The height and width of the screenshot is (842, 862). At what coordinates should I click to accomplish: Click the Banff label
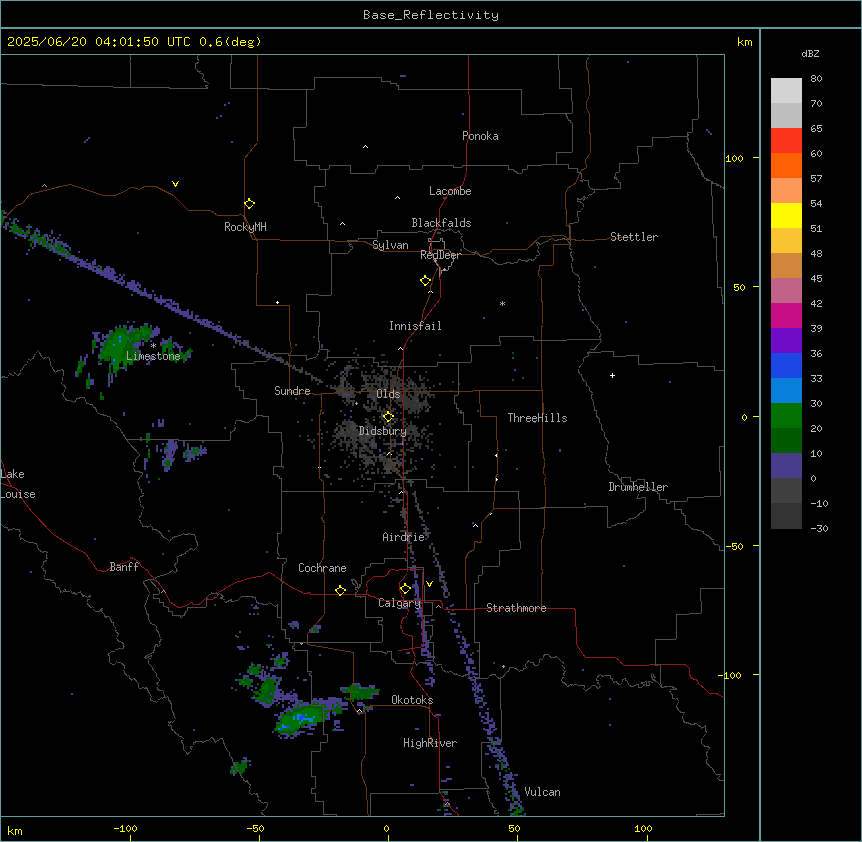[124, 567]
